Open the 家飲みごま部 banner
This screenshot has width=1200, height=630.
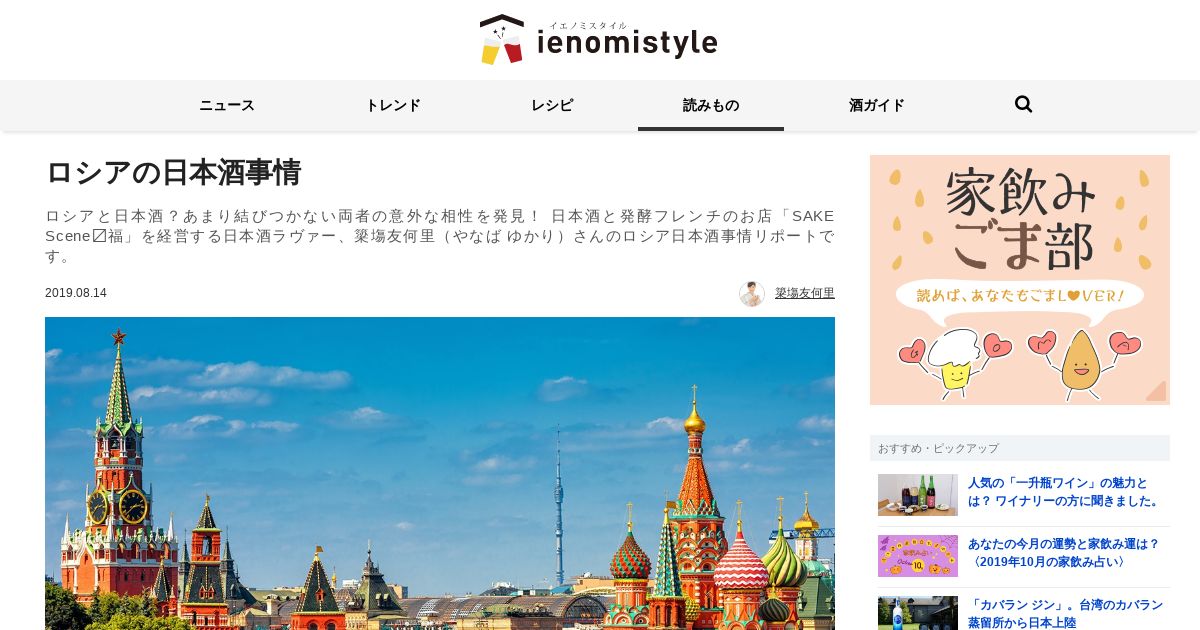1020,280
